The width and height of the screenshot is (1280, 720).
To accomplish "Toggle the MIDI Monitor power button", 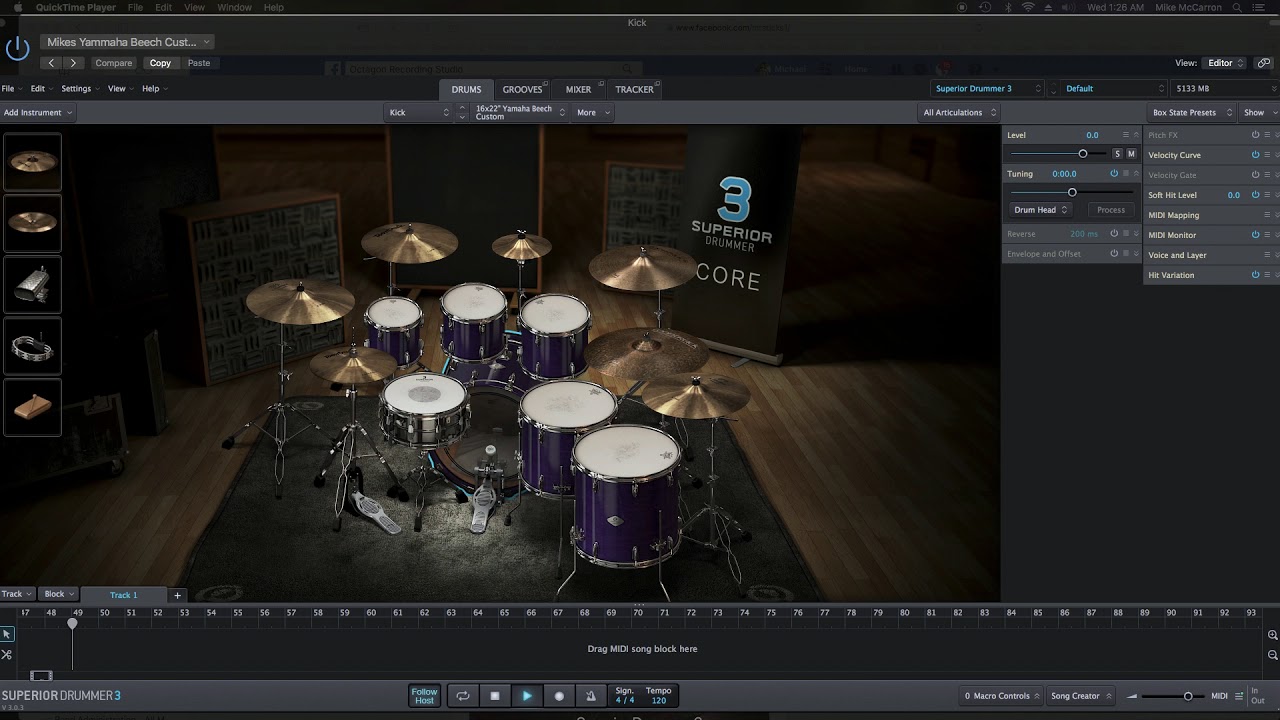I will [1255, 235].
